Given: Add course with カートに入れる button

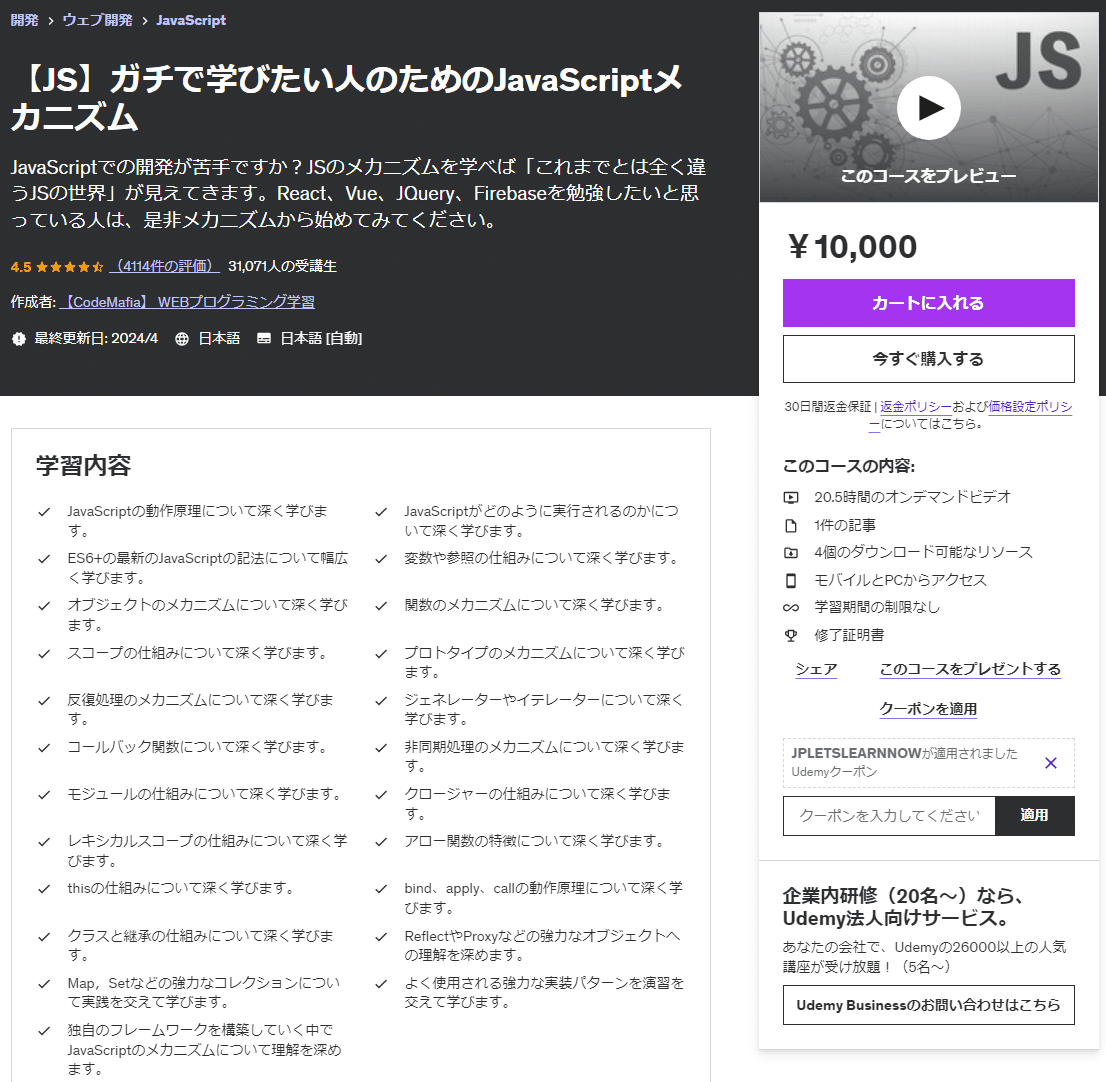Looking at the screenshot, I should [x=928, y=303].
